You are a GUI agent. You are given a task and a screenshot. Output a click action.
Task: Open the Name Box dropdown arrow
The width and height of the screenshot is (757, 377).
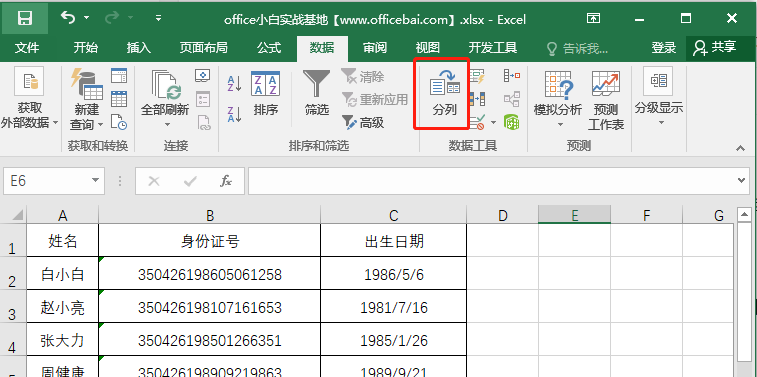tap(95, 181)
